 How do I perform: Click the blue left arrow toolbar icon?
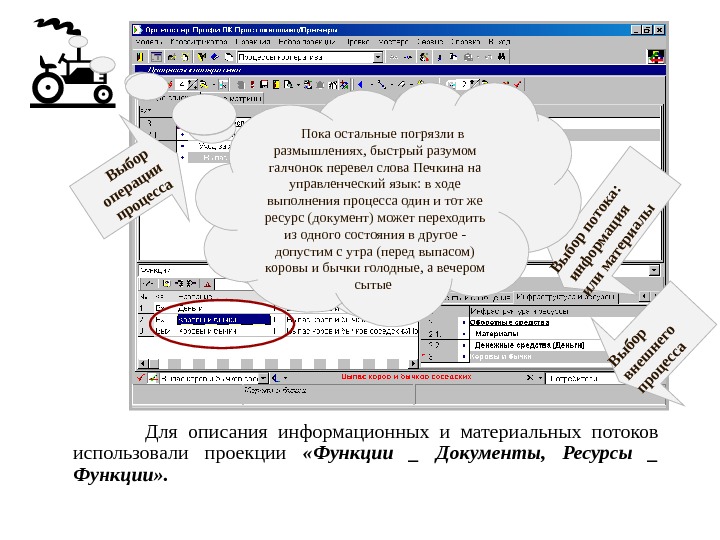click(x=360, y=84)
